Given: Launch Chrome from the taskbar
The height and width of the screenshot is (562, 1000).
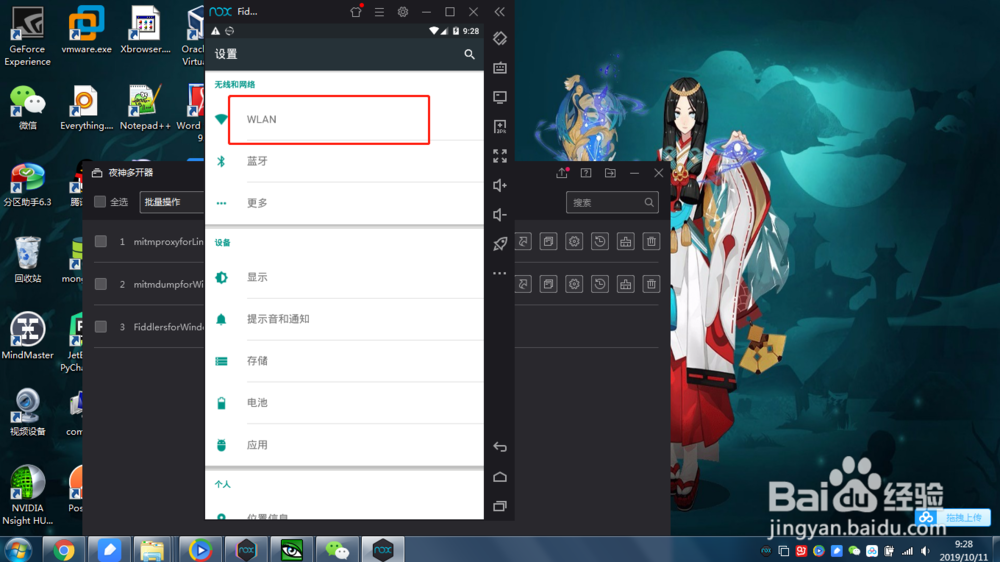Looking at the screenshot, I should pos(63,550).
